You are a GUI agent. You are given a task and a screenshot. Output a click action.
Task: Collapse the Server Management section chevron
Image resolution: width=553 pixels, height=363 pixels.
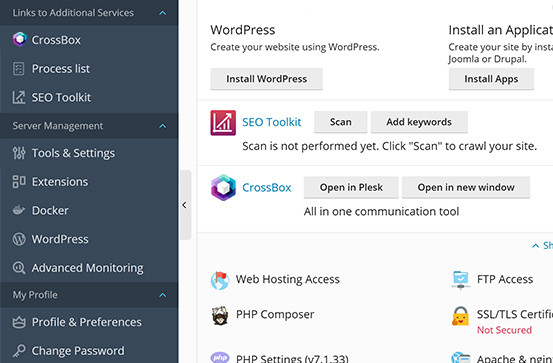tap(163, 126)
